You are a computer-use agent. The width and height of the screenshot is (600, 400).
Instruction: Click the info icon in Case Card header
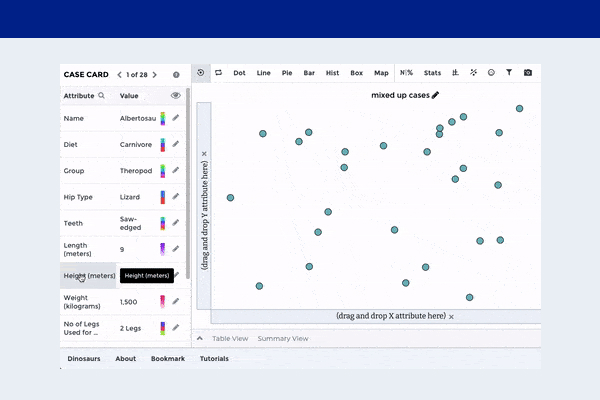176,74
